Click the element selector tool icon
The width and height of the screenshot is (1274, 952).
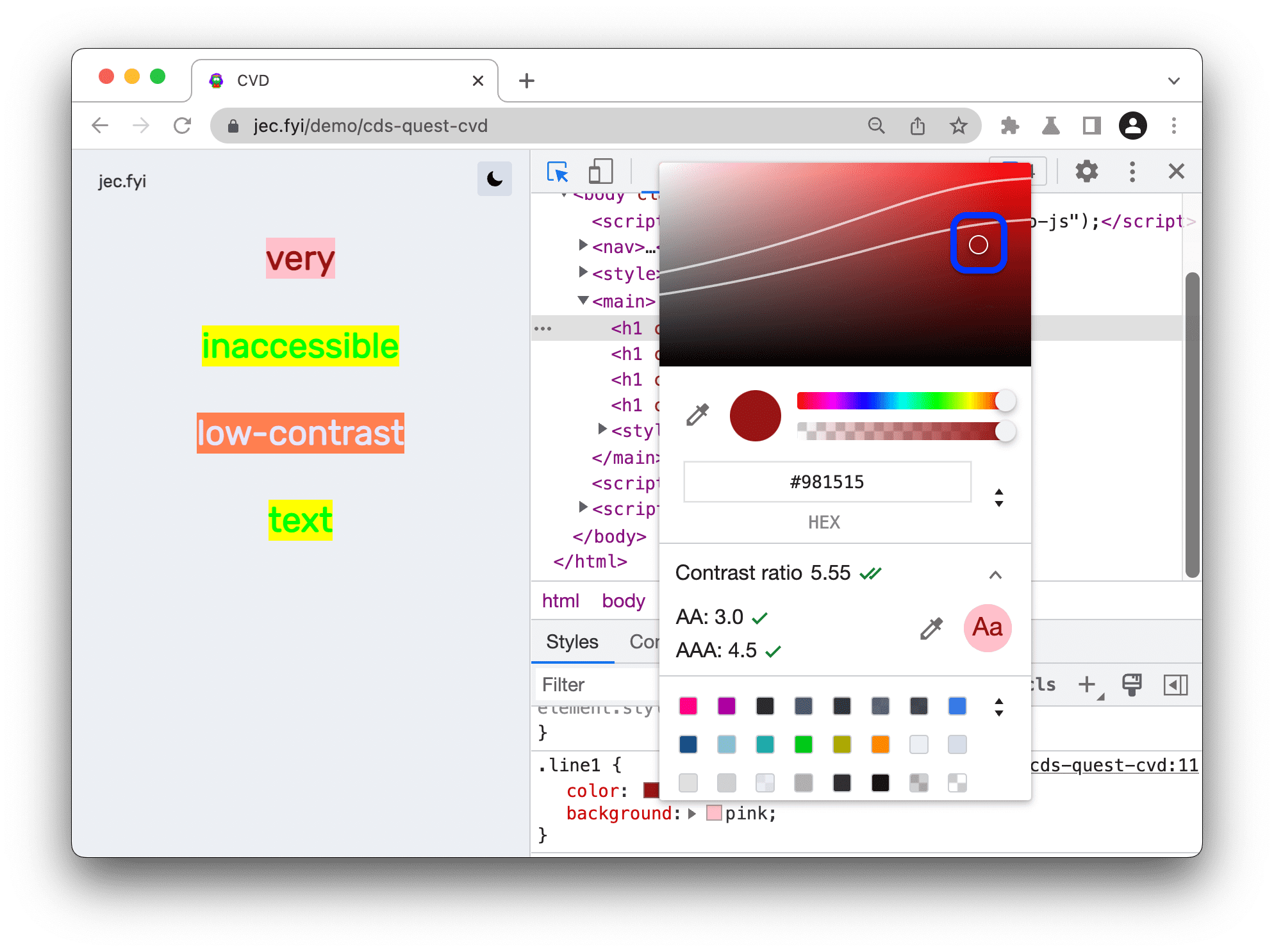coord(557,172)
